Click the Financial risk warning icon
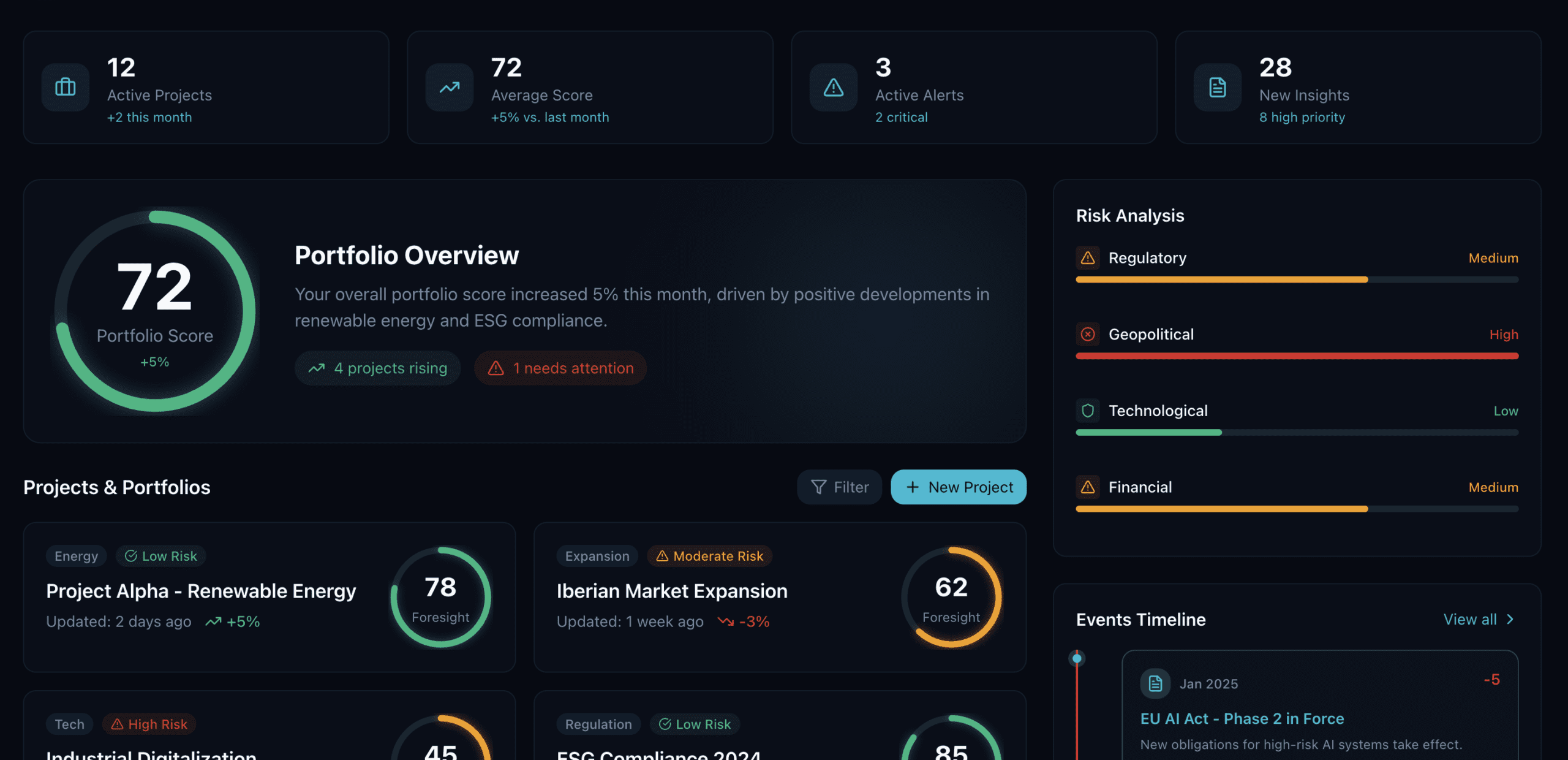Image resolution: width=1568 pixels, height=760 pixels. coord(1088,487)
